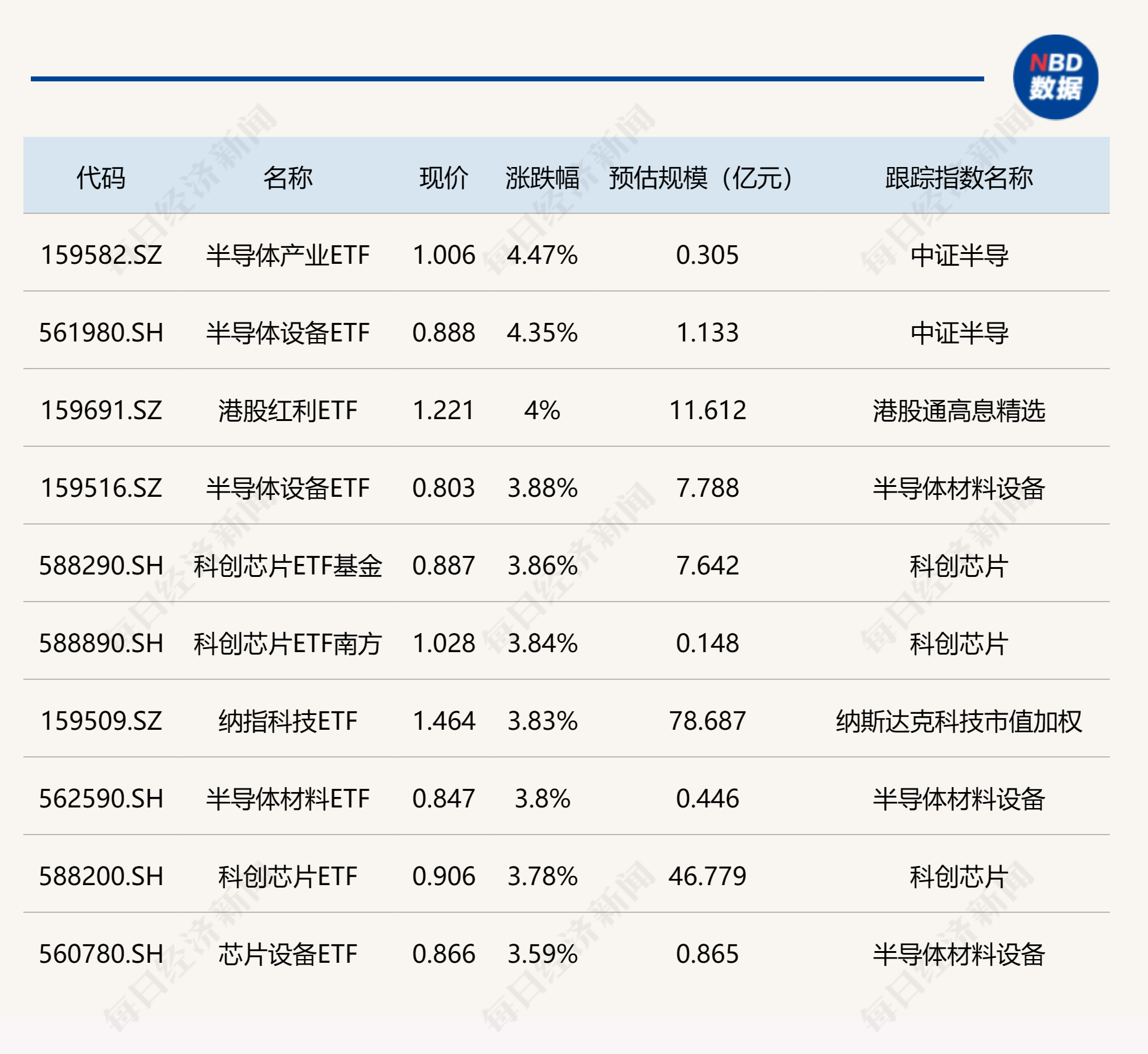Screen dimensions: 1148x1054
Task: Click price 0.866
Action: point(444,954)
